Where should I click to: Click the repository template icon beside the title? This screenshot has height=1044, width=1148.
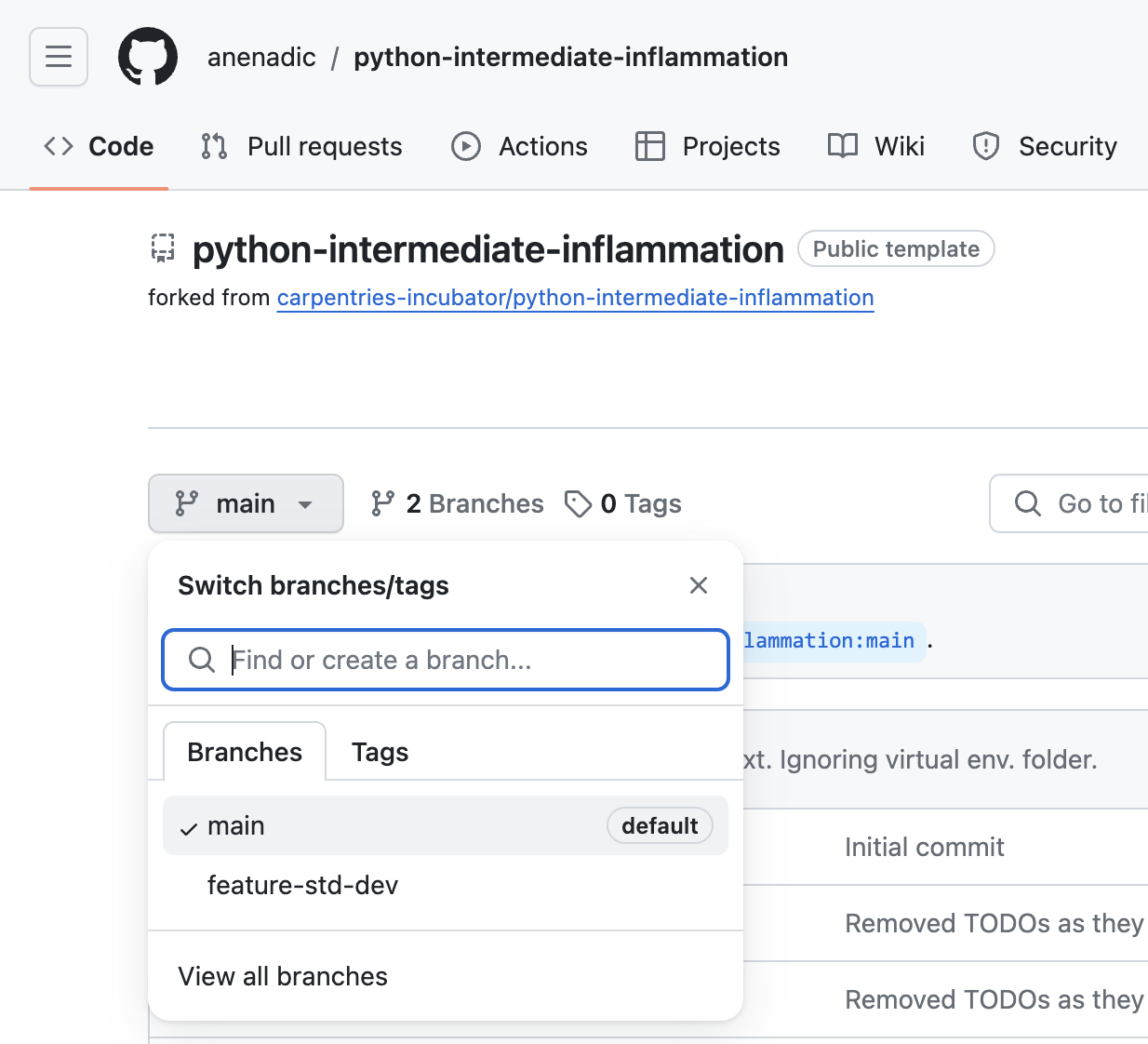pos(163,248)
